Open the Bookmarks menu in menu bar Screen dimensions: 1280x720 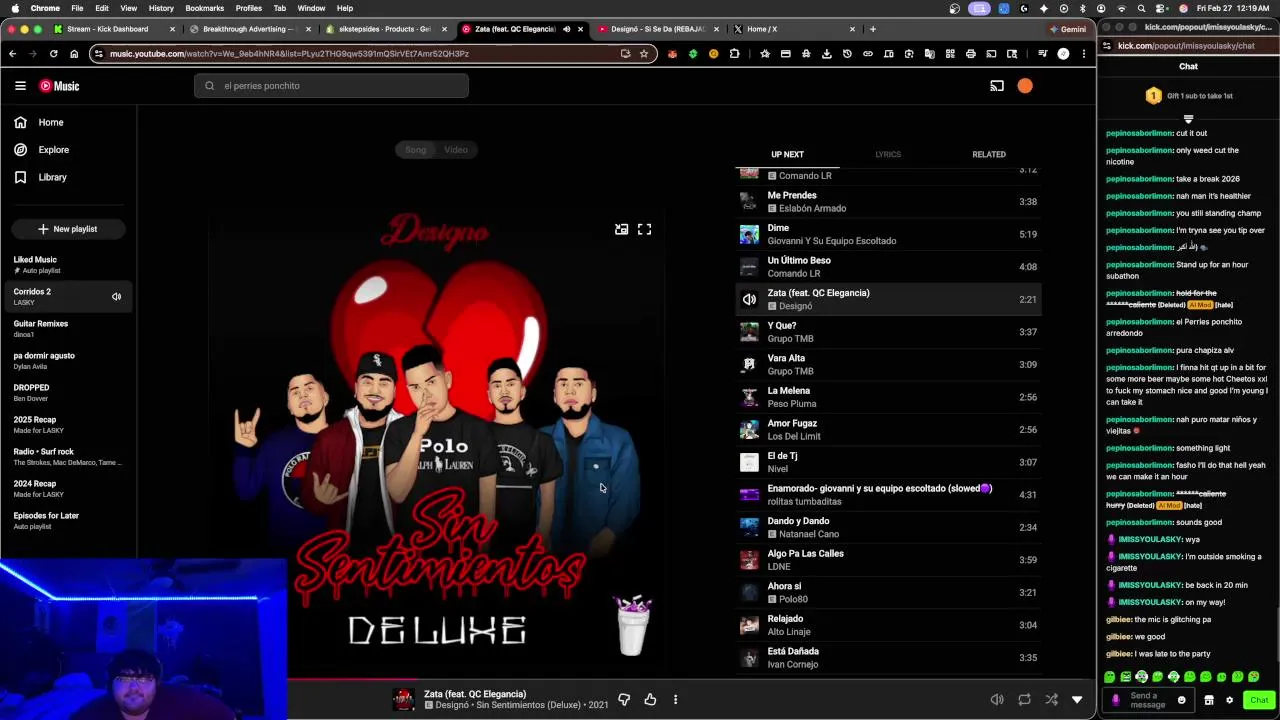point(204,8)
